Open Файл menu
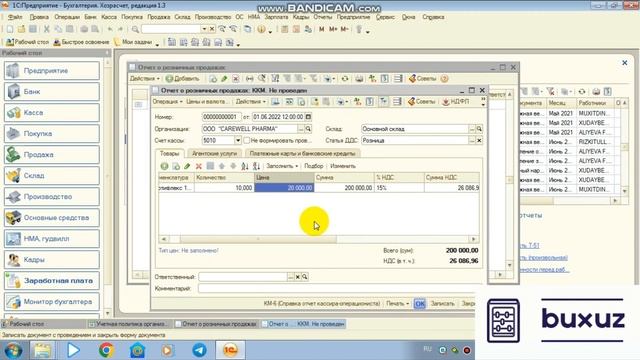The width and height of the screenshot is (640, 360). click(15, 17)
